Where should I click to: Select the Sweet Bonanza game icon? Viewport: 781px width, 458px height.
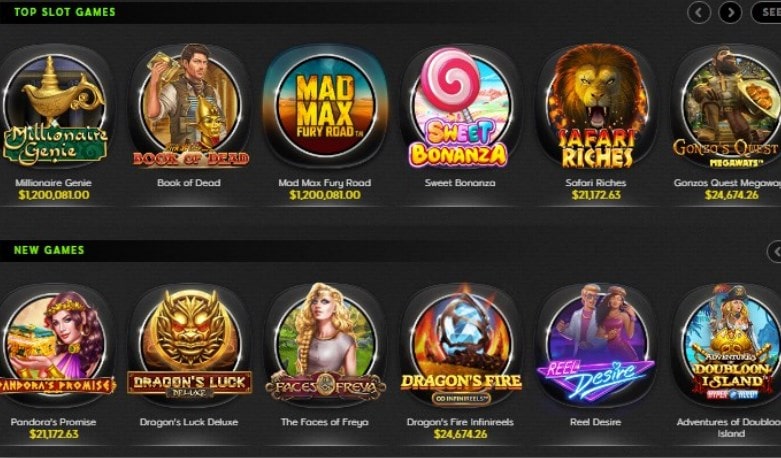point(459,107)
